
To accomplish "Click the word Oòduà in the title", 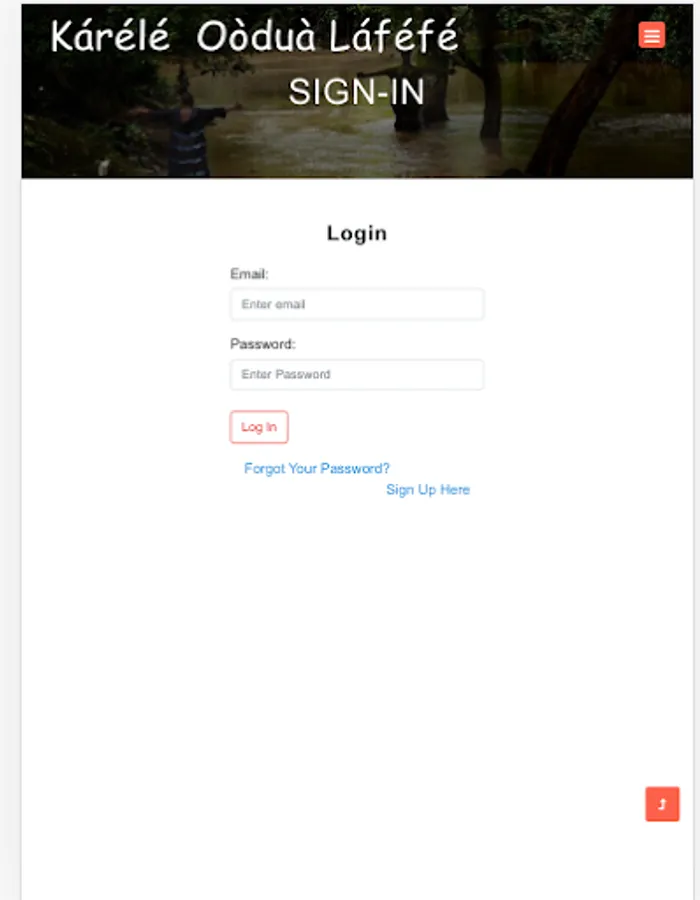I will click(x=256, y=36).
